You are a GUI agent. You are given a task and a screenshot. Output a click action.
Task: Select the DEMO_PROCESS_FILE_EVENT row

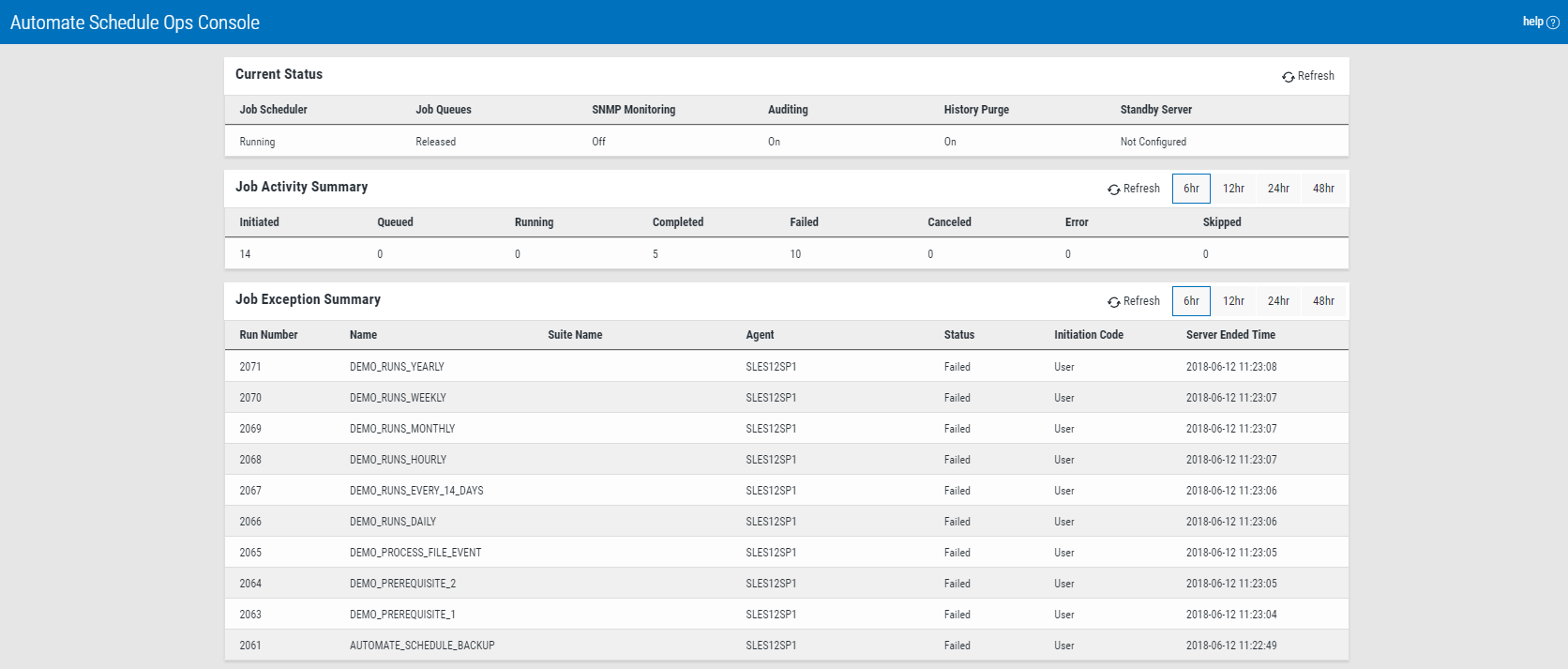pos(415,553)
